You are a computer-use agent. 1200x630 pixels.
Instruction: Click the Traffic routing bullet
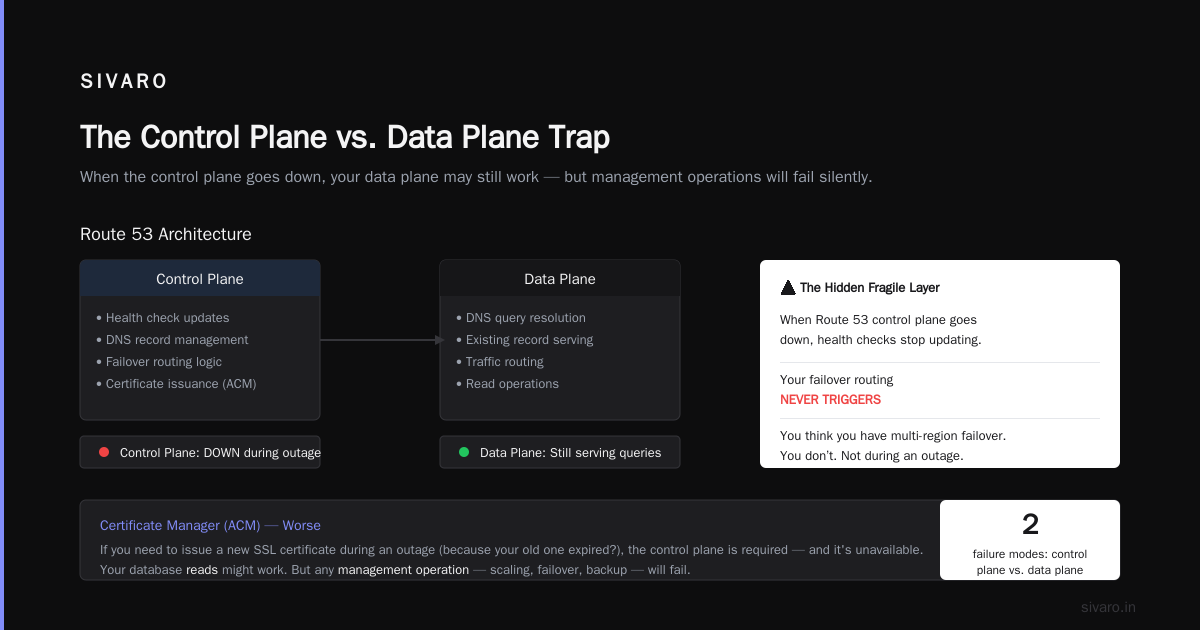tap(500, 362)
